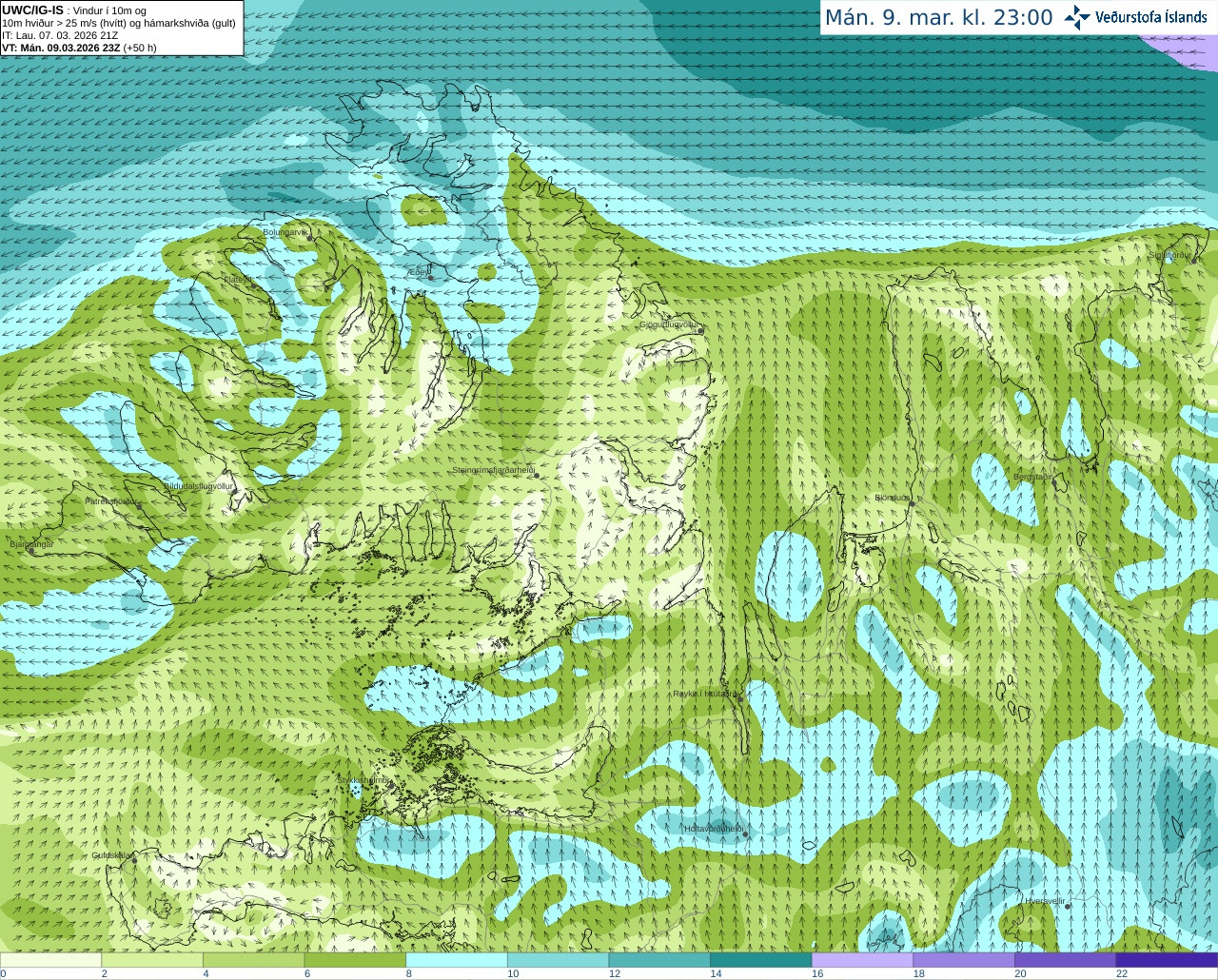The height and width of the screenshot is (980, 1218).
Task: Click the 10–12 m/s turquoise legend swatch
Action: click(558, 960)
